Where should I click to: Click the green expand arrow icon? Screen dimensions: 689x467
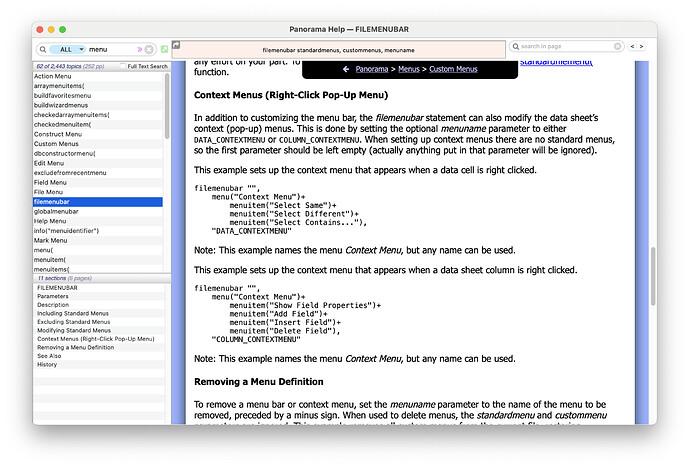pos(164,49)
